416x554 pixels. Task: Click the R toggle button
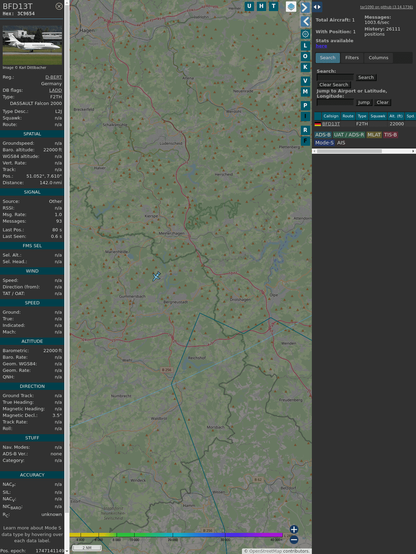[305, 130]
